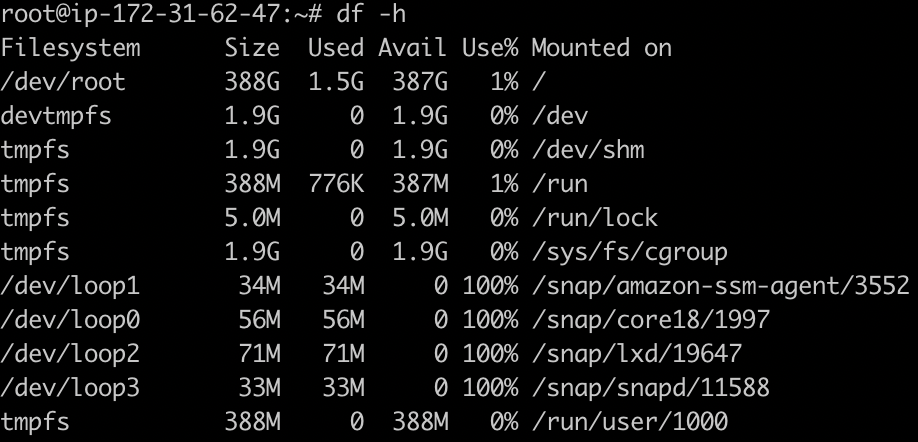918x442 pixels.
Task: Click the Mounted on column header
Action: click(x=601, y=48)
